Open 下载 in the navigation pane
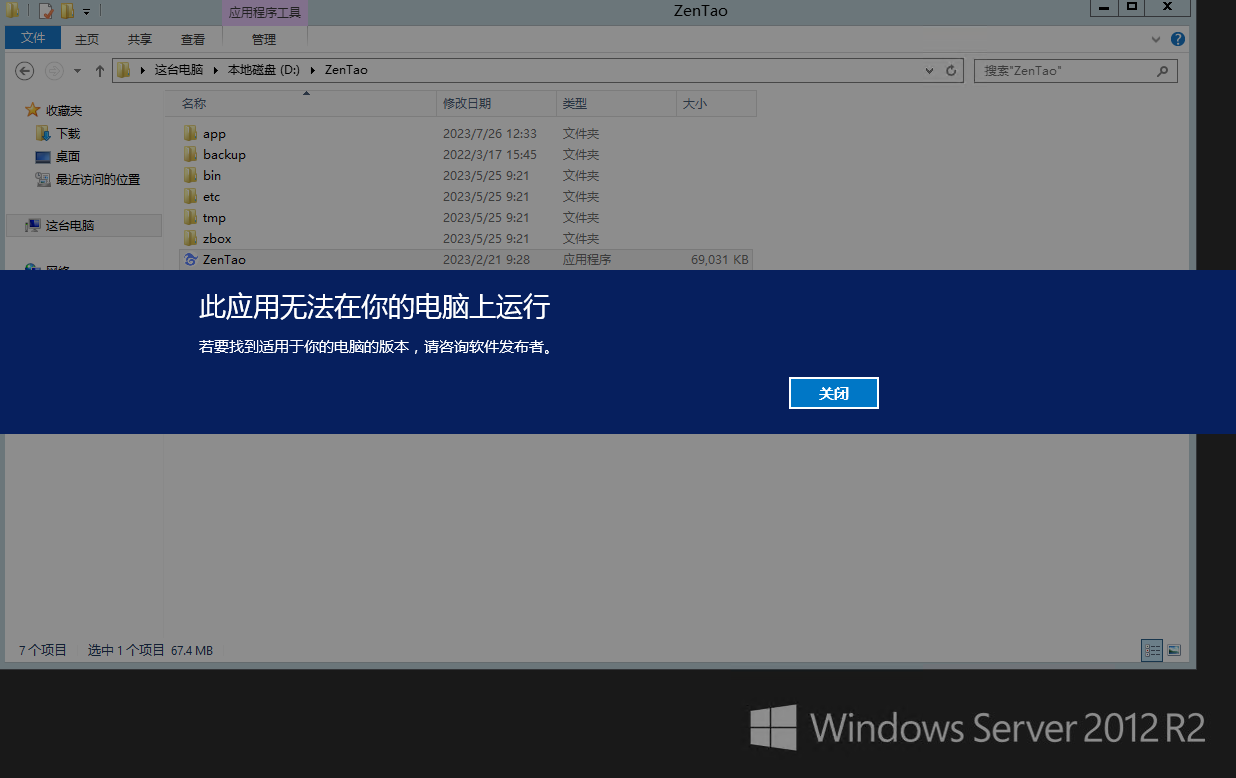1236x778 pixels. 68,133
